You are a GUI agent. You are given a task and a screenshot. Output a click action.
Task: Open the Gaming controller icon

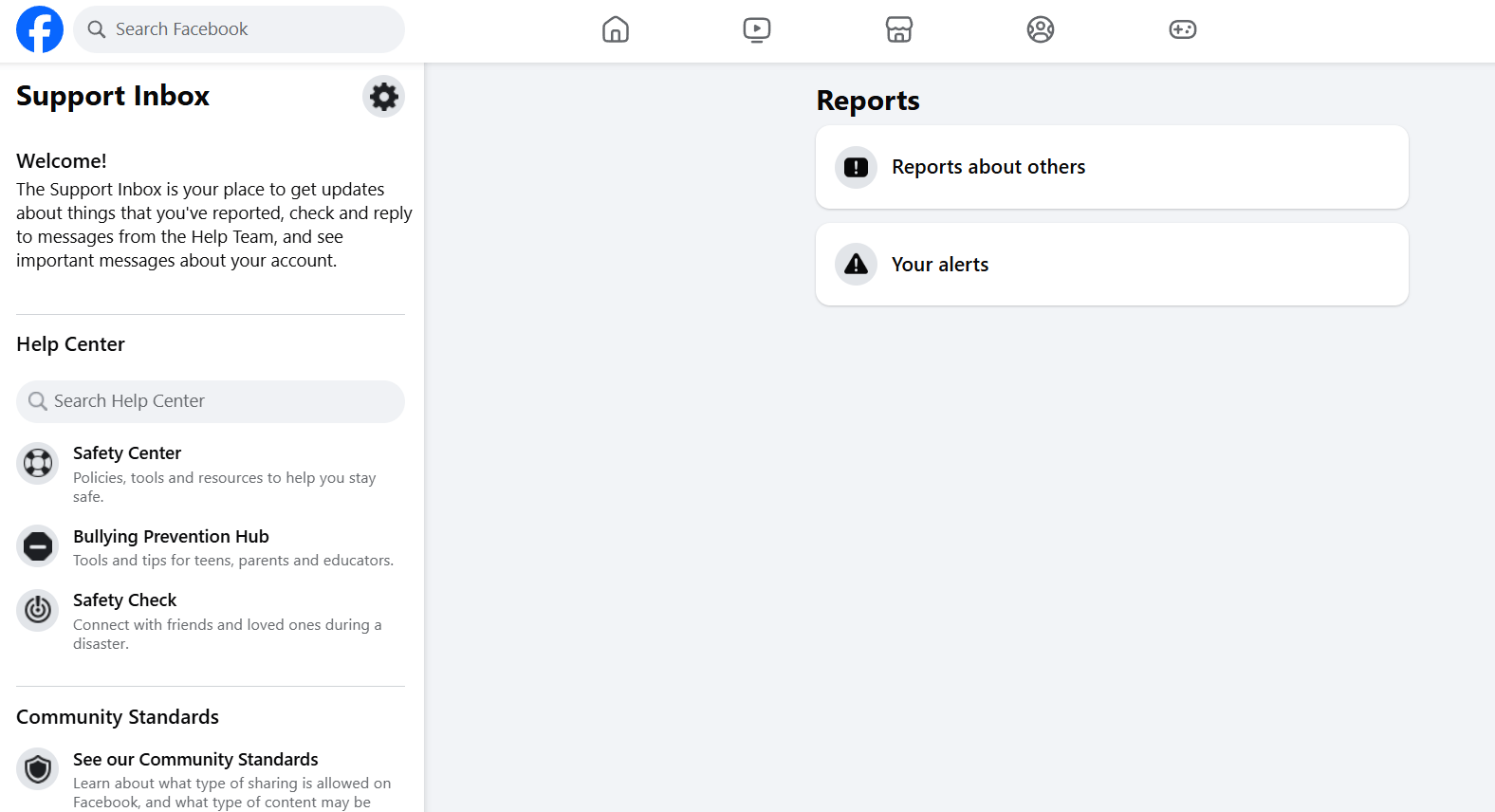click(1183, 29)
